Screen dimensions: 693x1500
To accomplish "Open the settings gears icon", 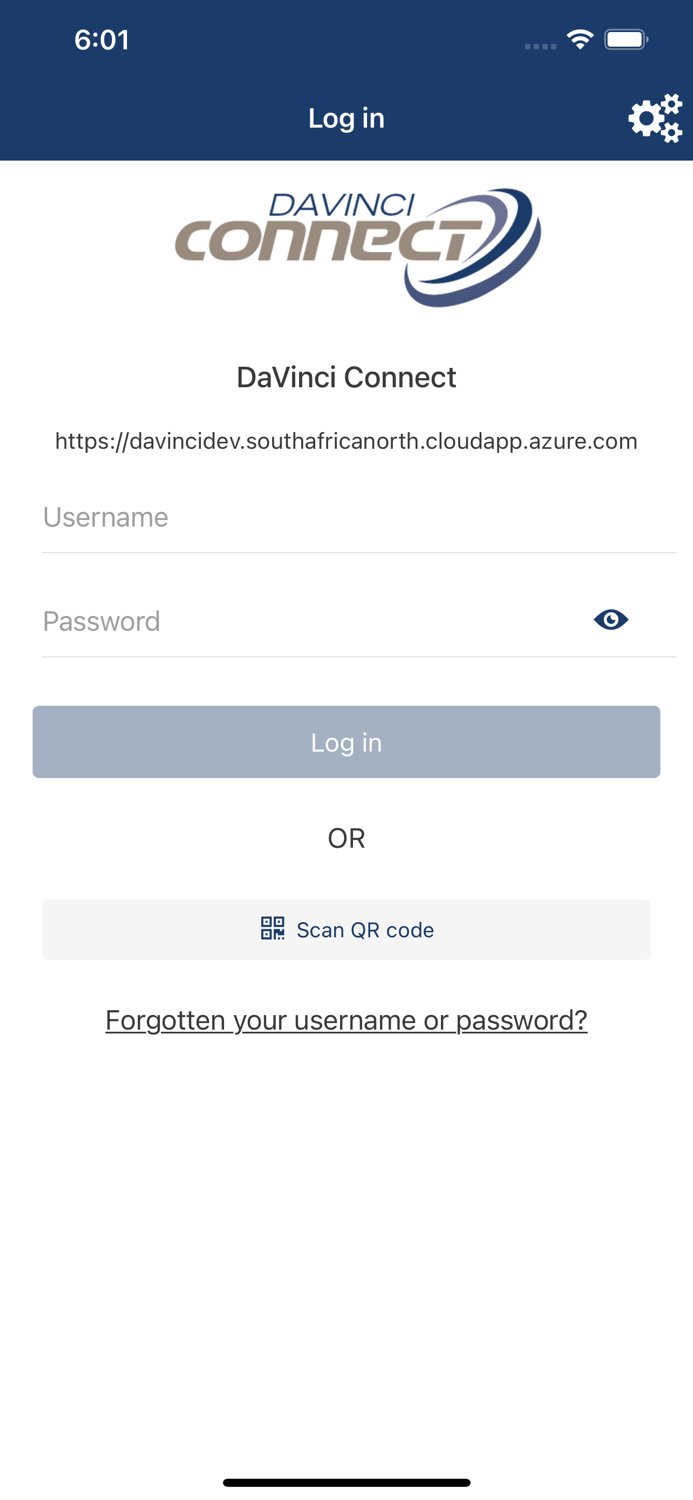I will point(655,117).
